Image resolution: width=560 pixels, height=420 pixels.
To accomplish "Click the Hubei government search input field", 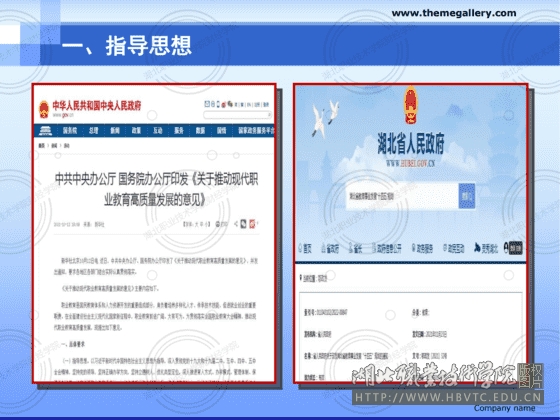I will [402, 196].
